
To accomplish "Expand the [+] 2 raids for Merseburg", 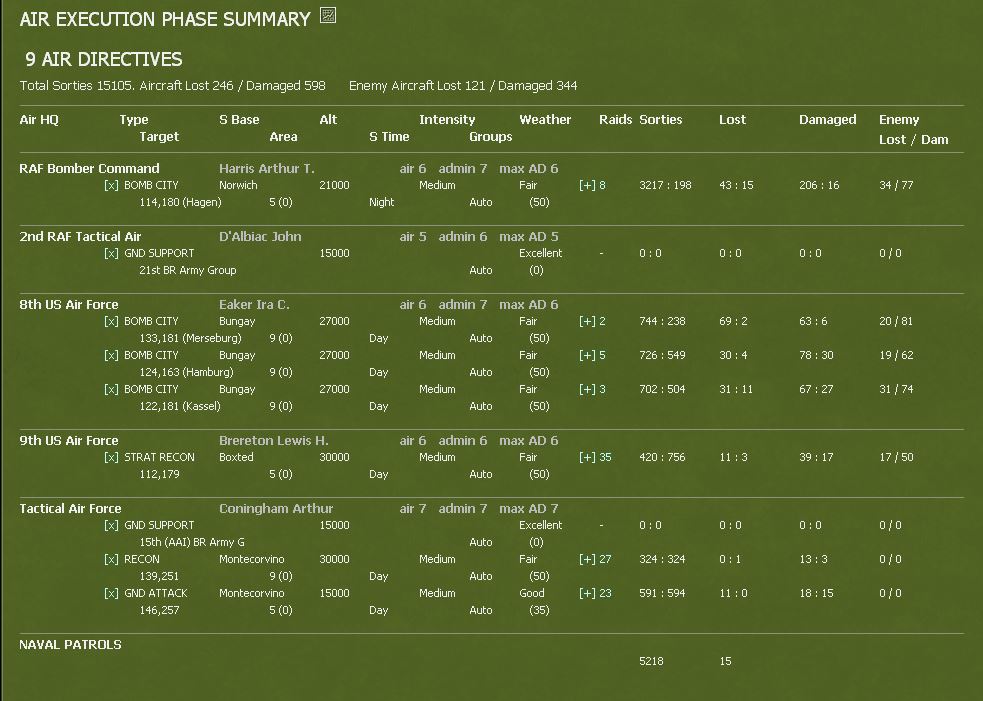I will pyautogui.click(x=592, y=321).
